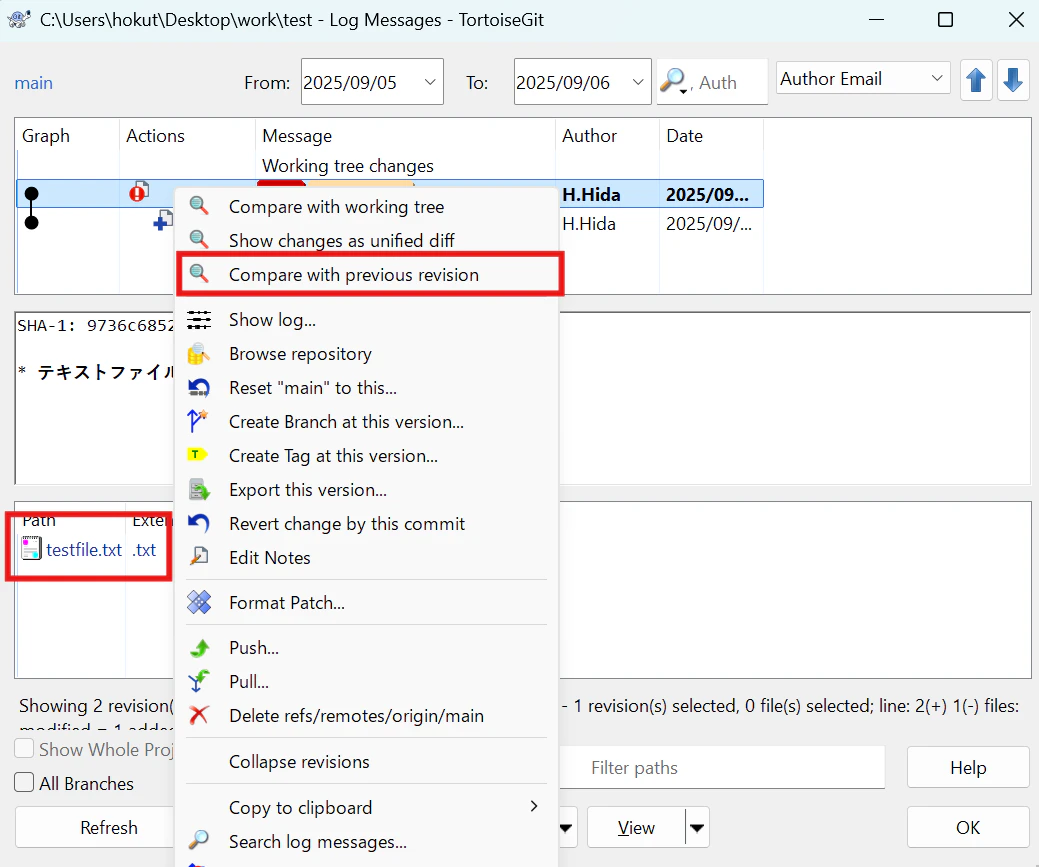Click the Export this version icon
The height and width of the screenshot is (867, 1039).
coord(199,490)
